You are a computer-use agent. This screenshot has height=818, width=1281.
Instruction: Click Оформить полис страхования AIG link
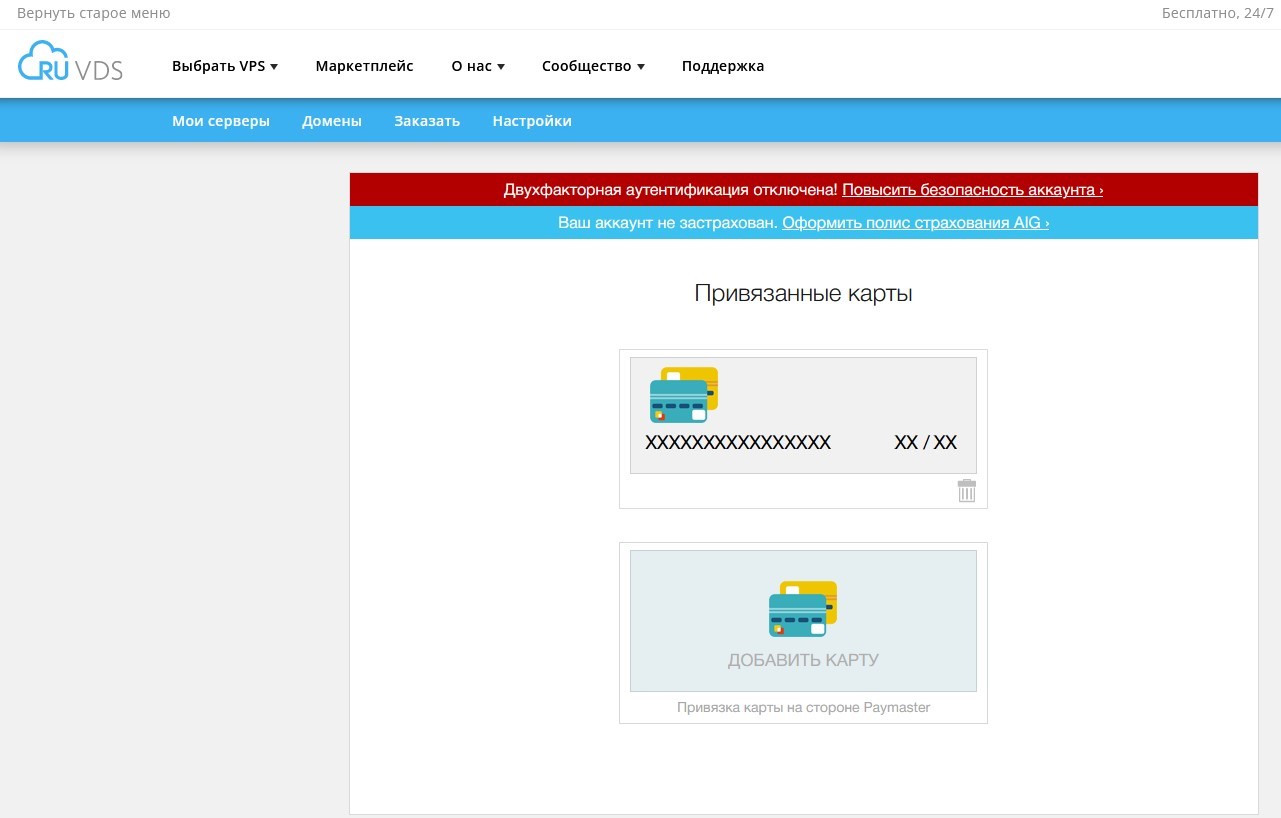[916, 223]
